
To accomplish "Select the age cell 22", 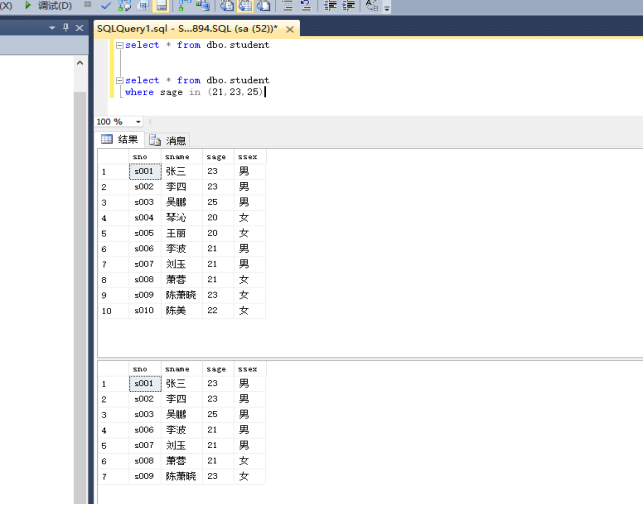I will [x=218, y=311].
